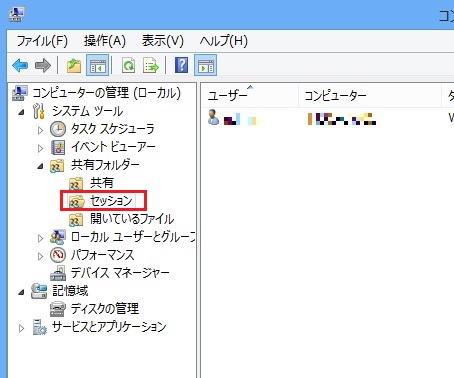Screen dimensions: 454x378
Task: Select the セッション item
Action: tap(111, 201)
